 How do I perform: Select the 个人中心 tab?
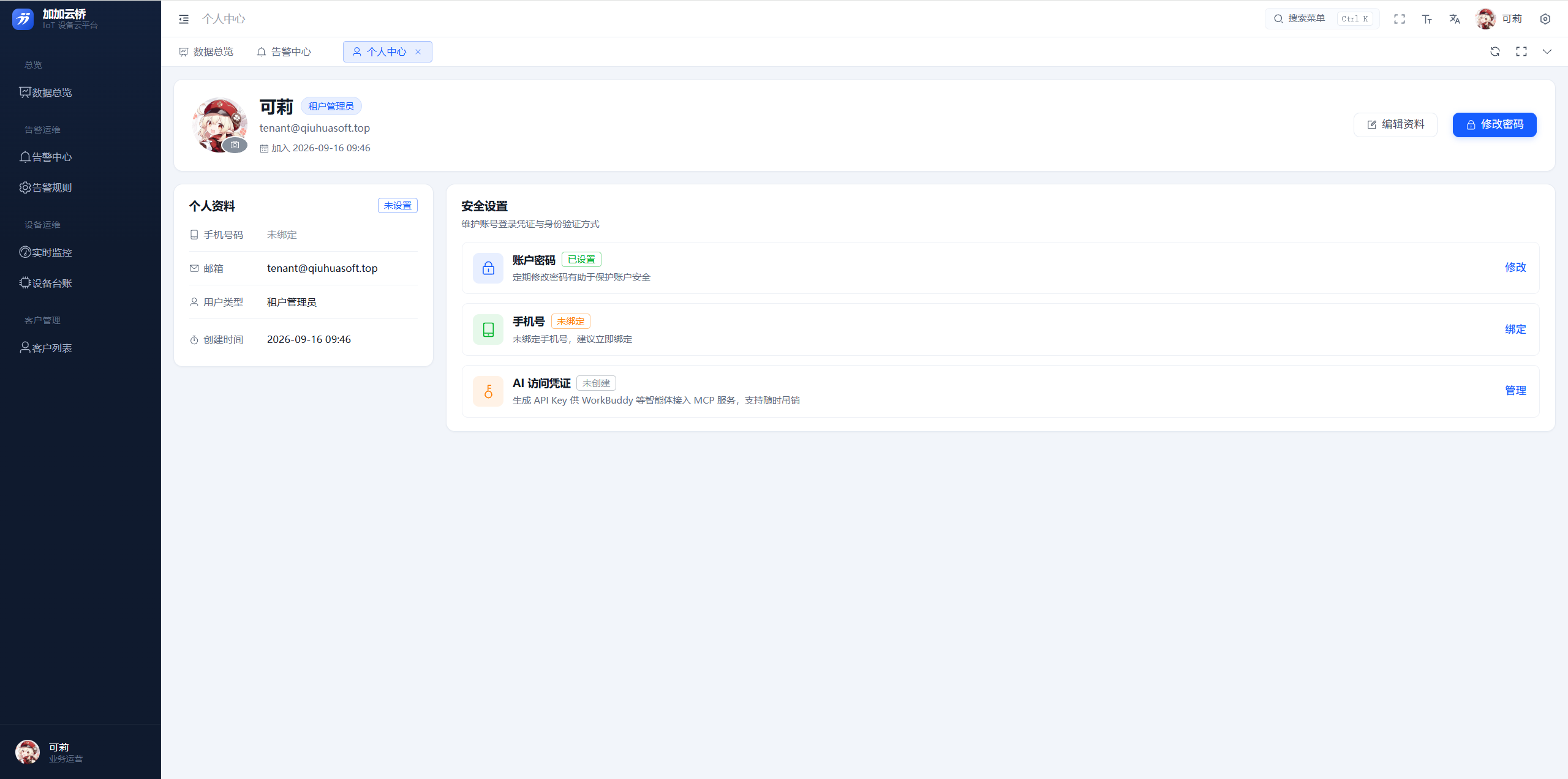pos(387,51)
